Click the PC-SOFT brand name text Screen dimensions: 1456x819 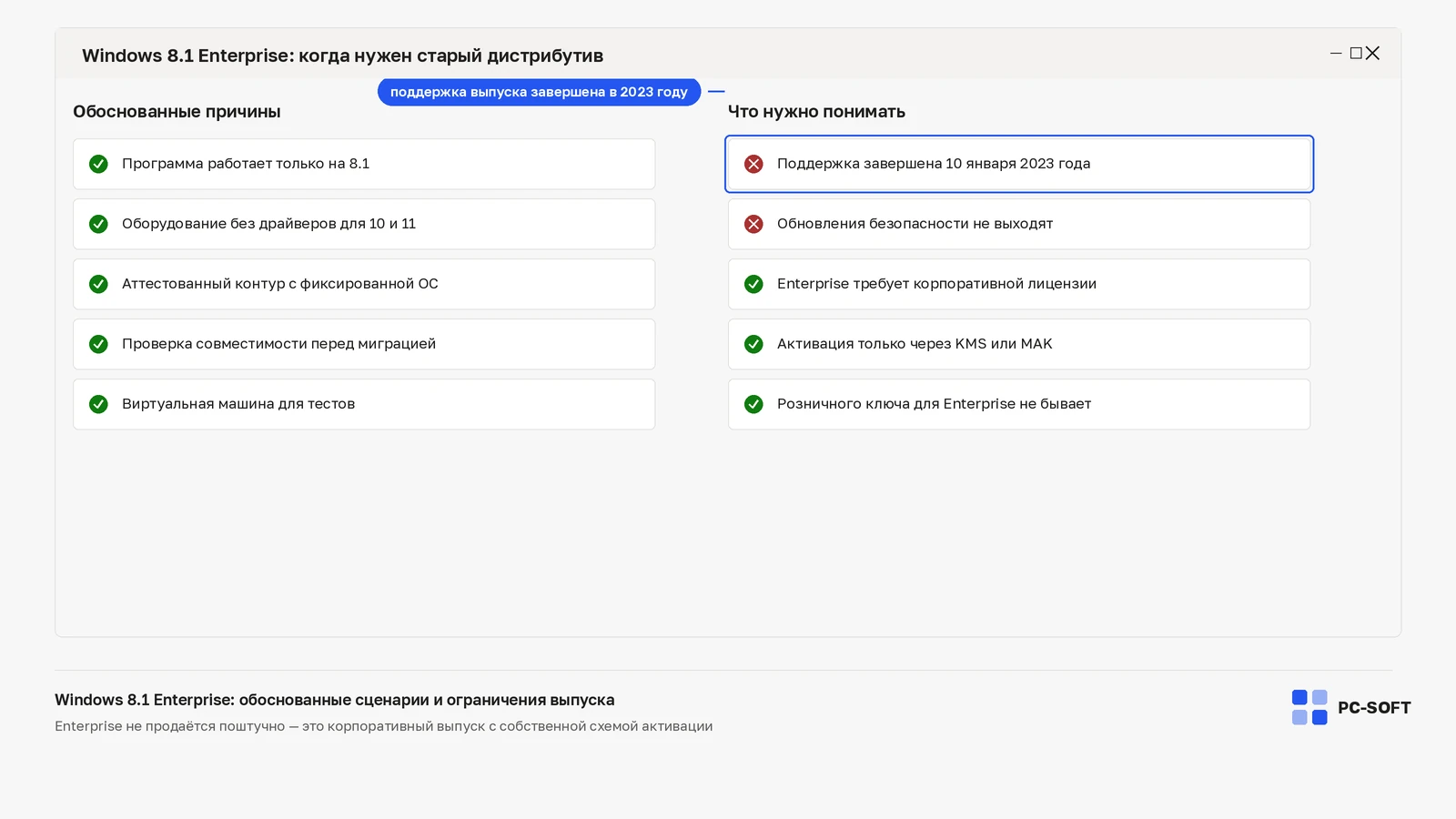[1374, 708]
